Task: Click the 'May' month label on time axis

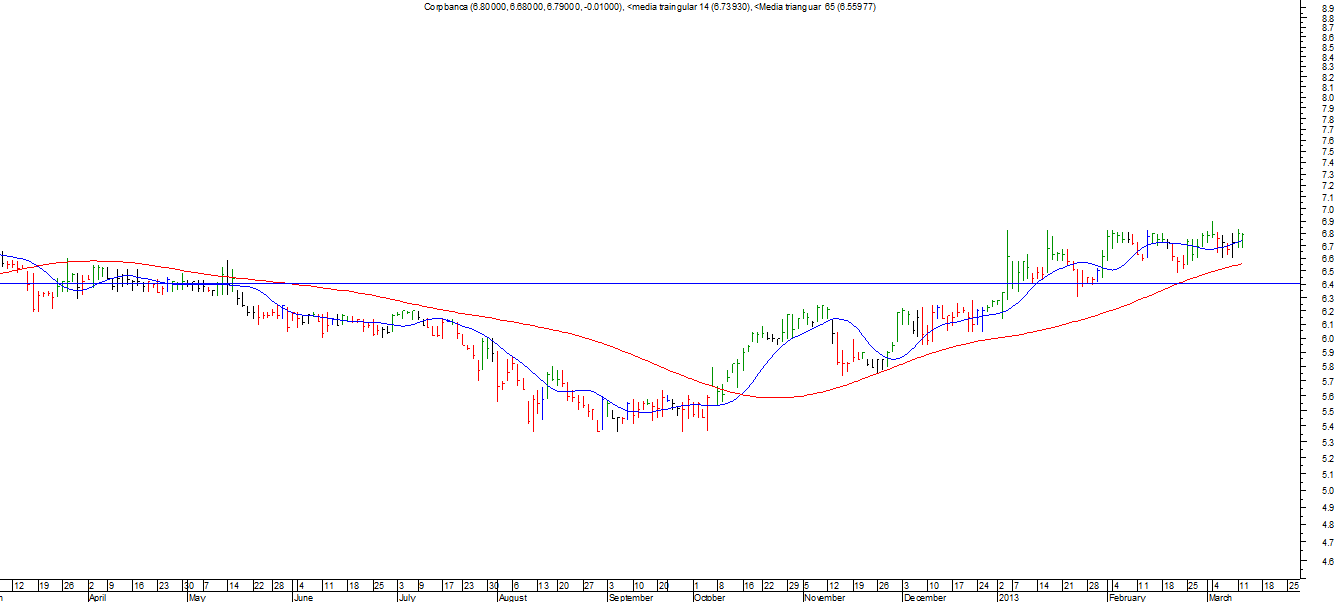Action: pos(196,597)
